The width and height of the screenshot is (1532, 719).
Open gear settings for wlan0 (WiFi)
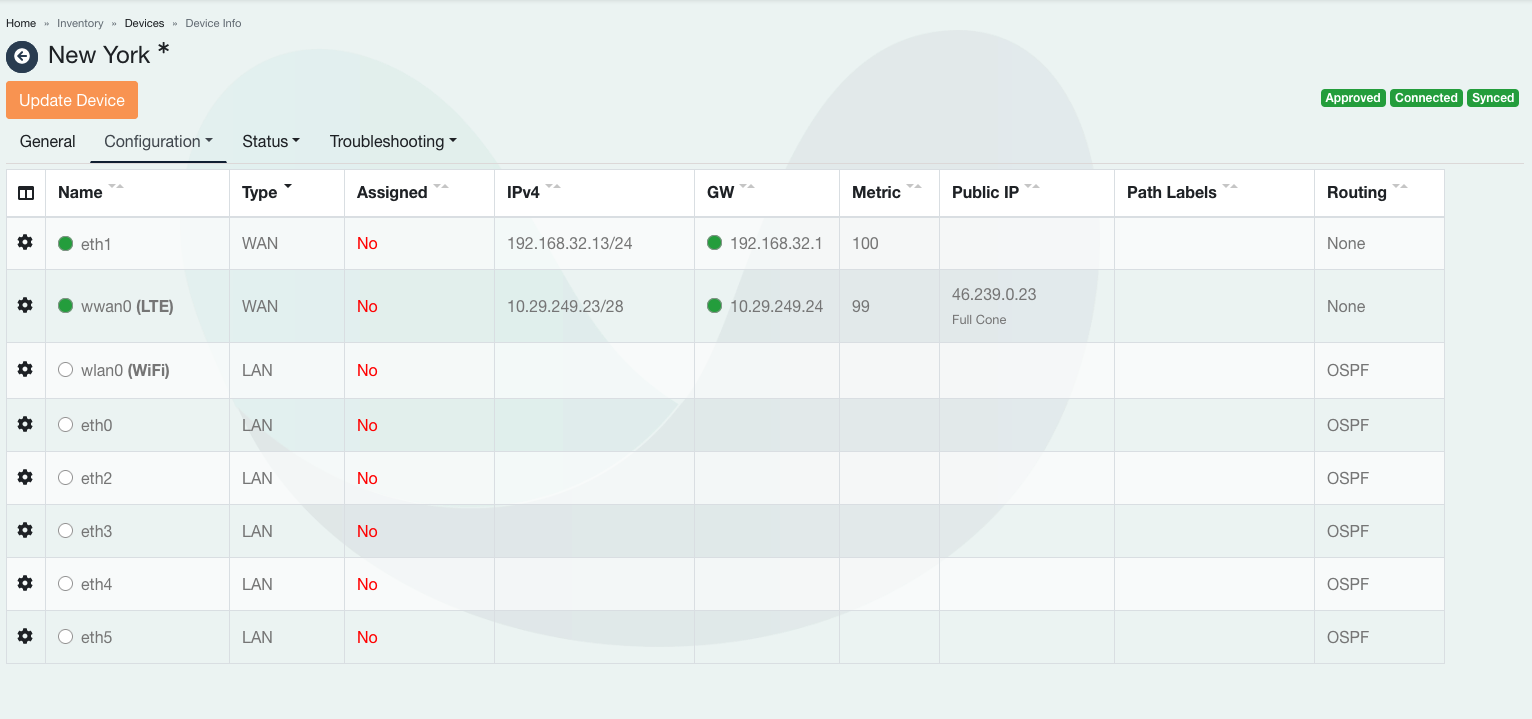click(26, 370)
